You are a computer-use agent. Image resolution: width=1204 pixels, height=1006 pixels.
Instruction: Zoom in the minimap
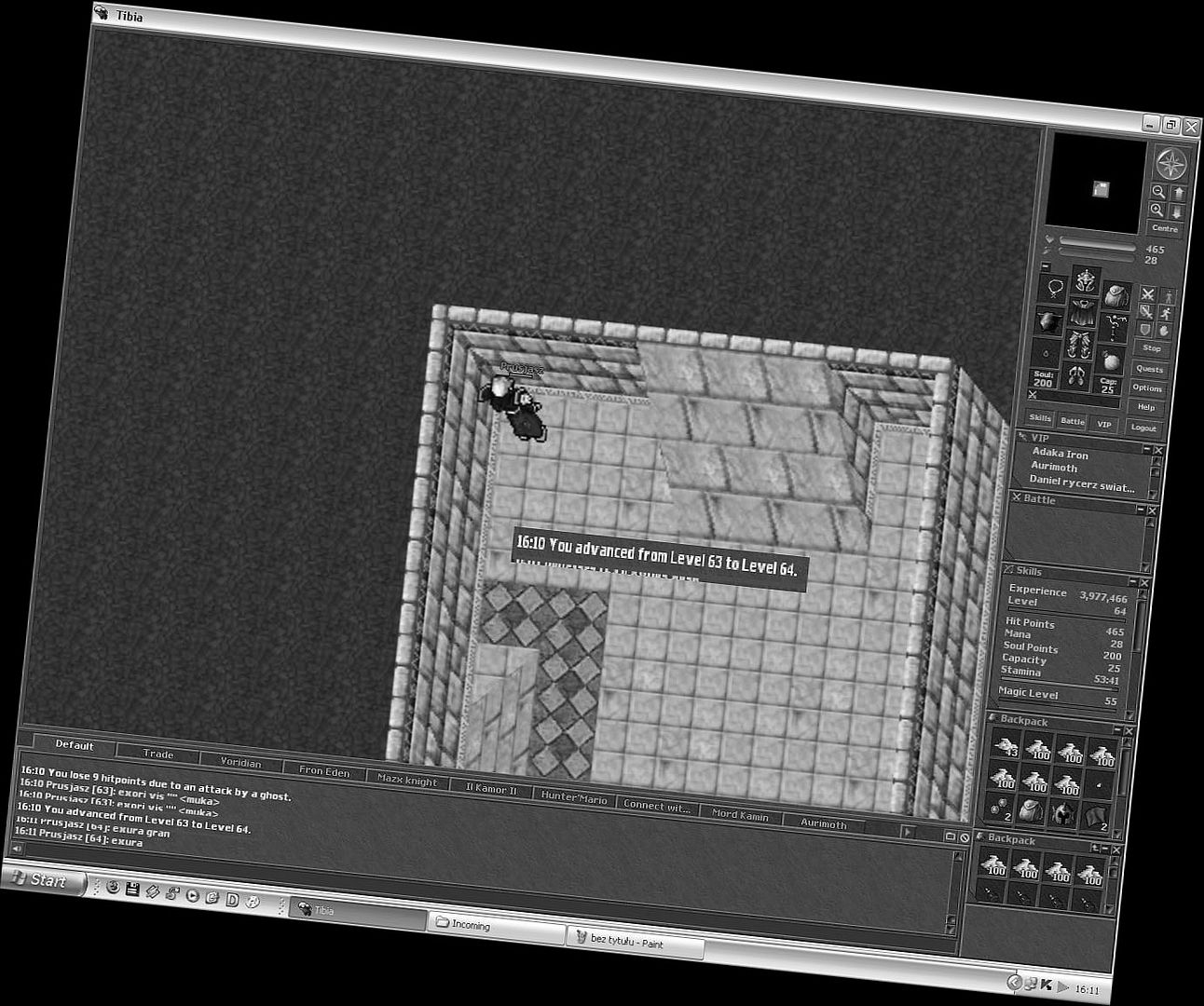pyautogui.click(x=1156, y=210)
